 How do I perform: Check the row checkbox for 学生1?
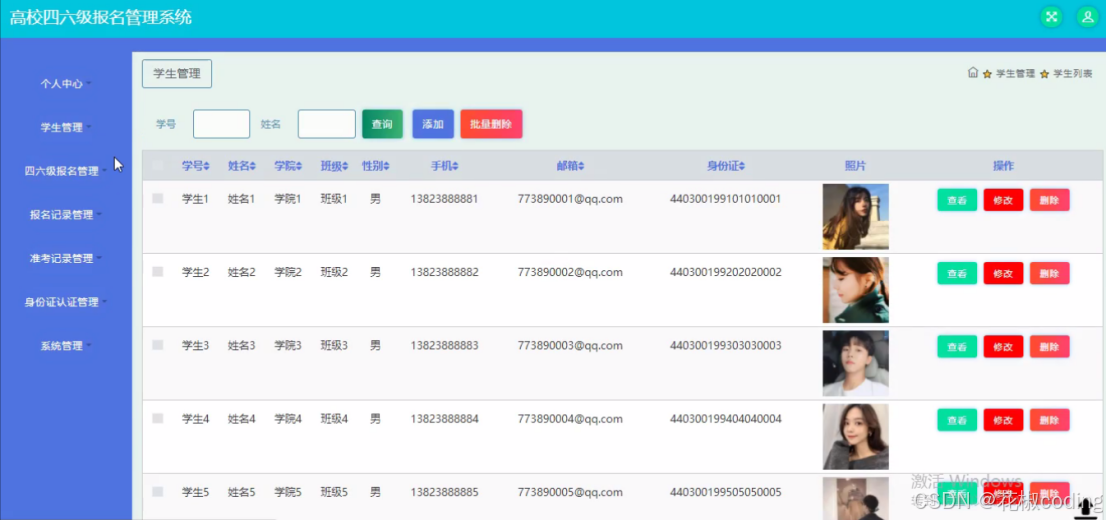pos(157,199)
